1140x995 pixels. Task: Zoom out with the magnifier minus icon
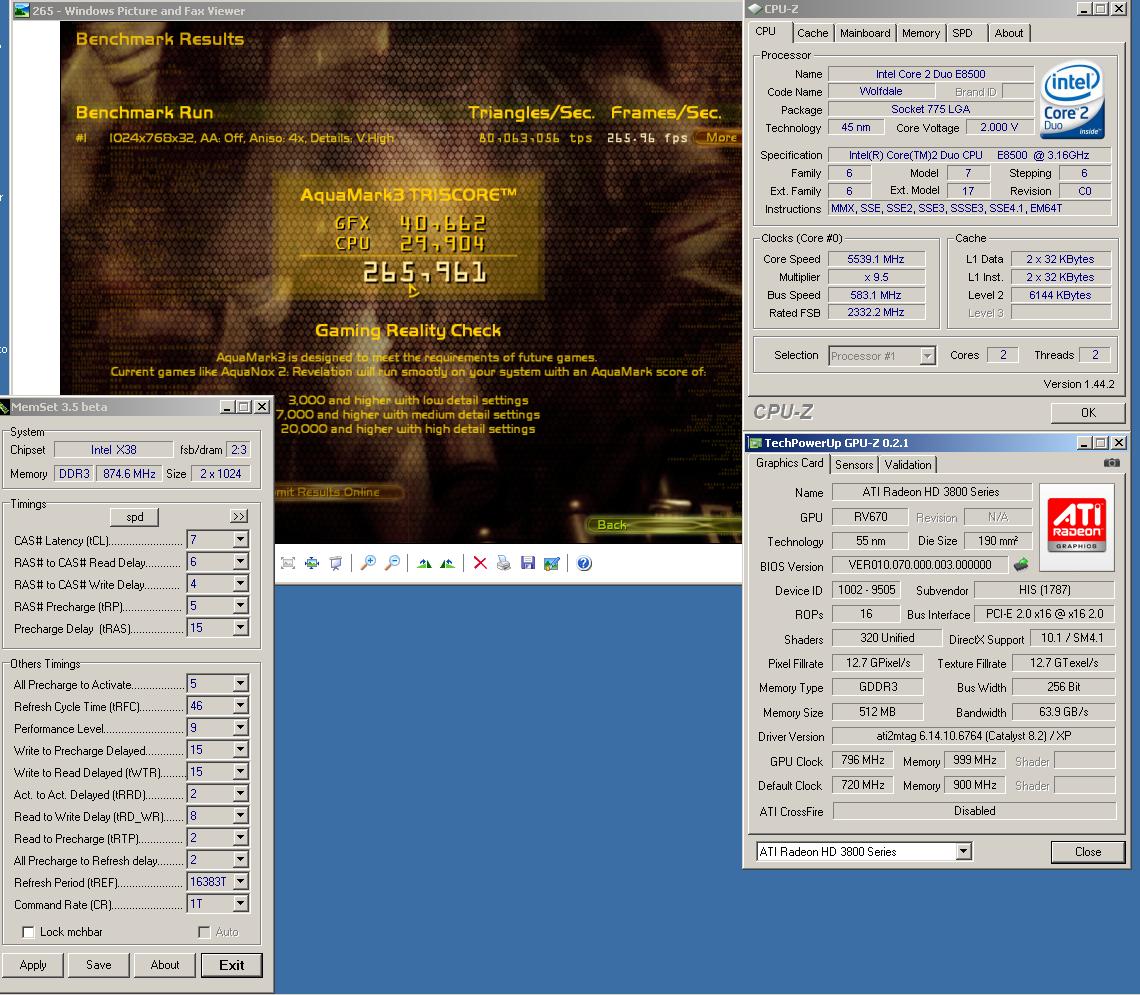coord(393,563)
